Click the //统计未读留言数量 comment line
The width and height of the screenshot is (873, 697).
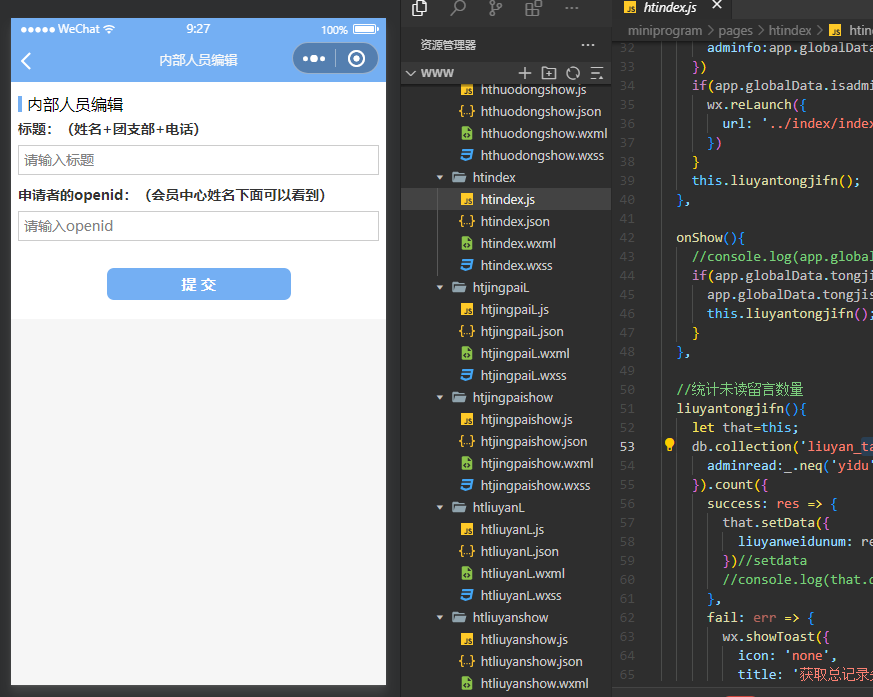[740, 389]
